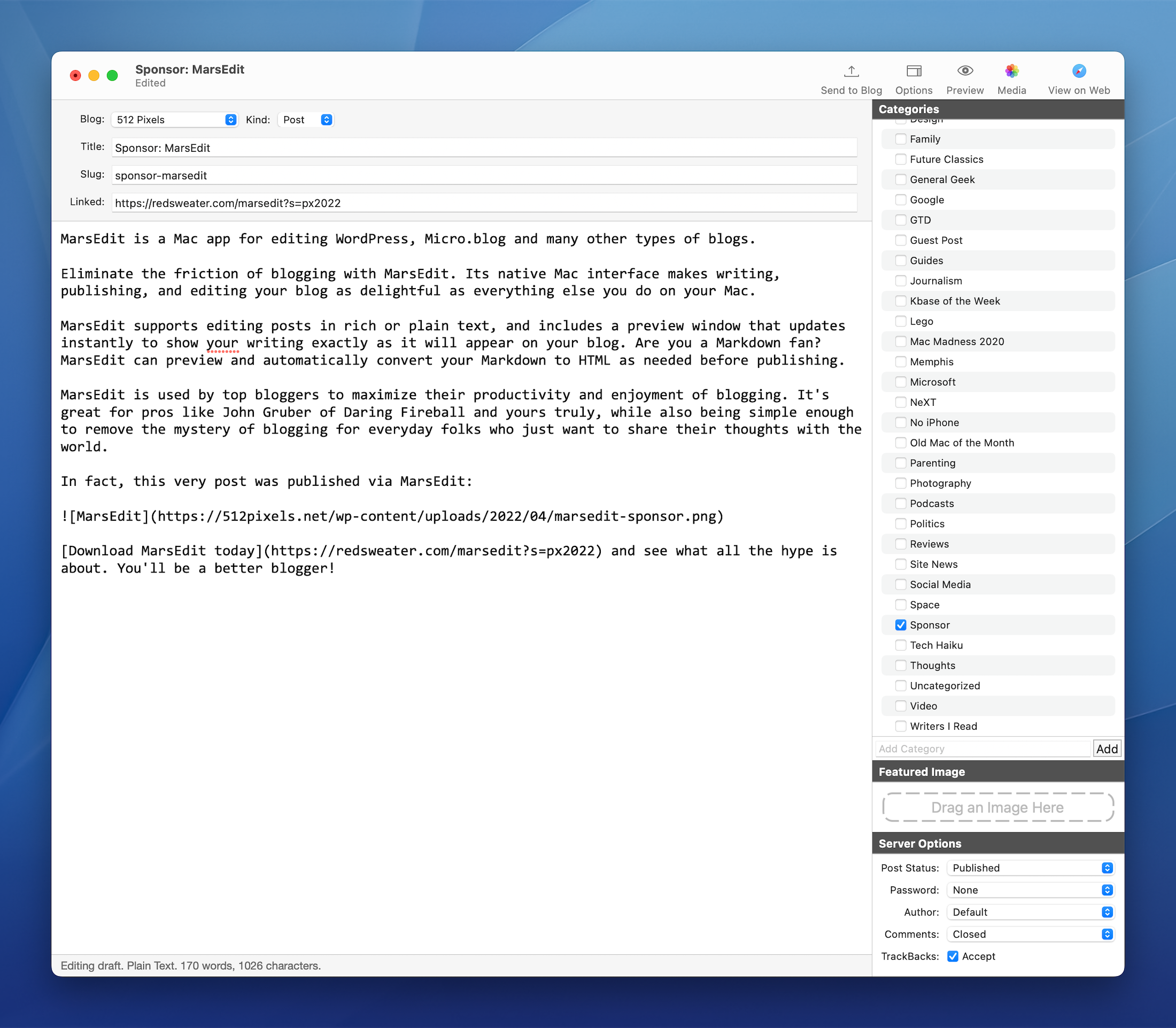Check the Lego category
Image resolution: width=1176 pixels, height=1028 pixels.
point(901,321)
